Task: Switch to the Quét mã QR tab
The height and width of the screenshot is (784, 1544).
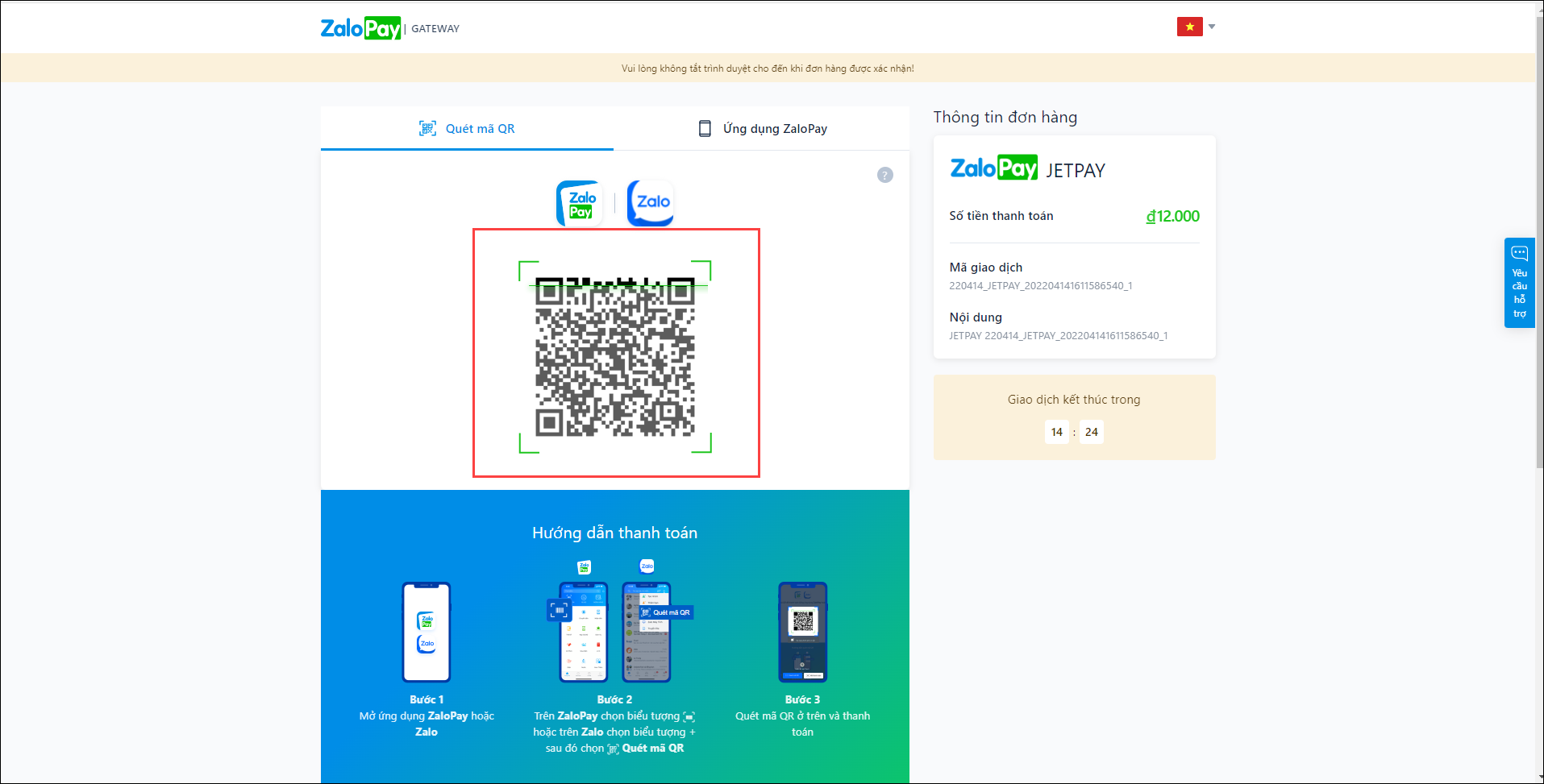Action: [467, 128]
